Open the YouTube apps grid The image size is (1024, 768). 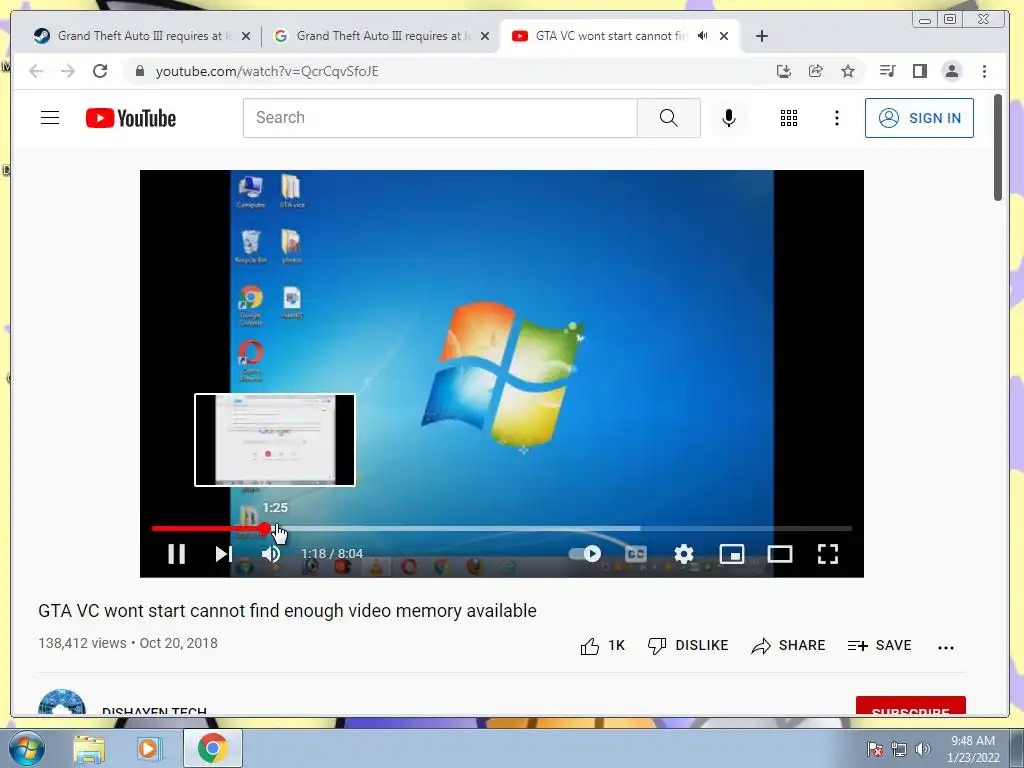tap(789, 118)
